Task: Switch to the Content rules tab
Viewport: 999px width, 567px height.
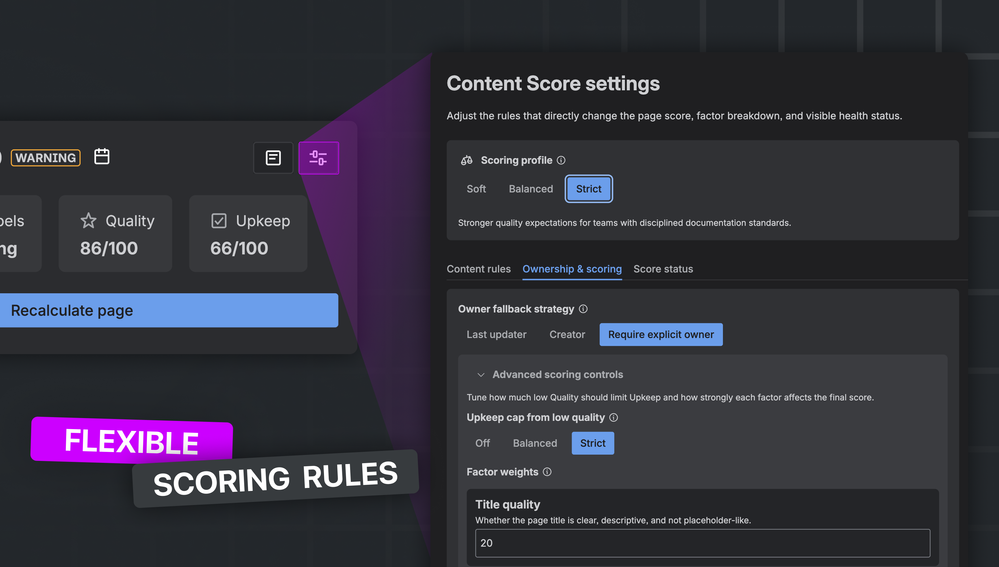Action: (478, 269)
